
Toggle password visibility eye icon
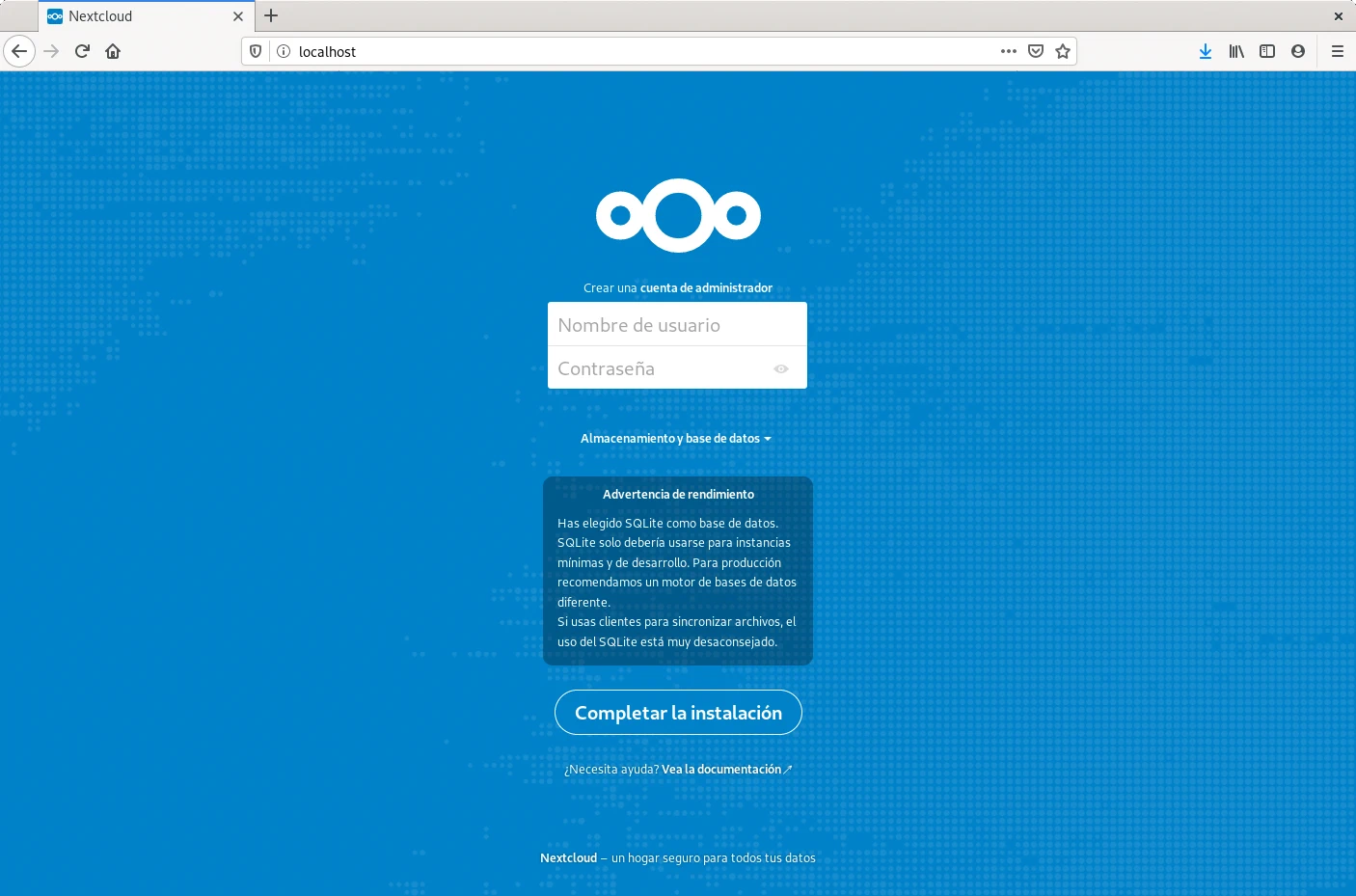[781, 368]
